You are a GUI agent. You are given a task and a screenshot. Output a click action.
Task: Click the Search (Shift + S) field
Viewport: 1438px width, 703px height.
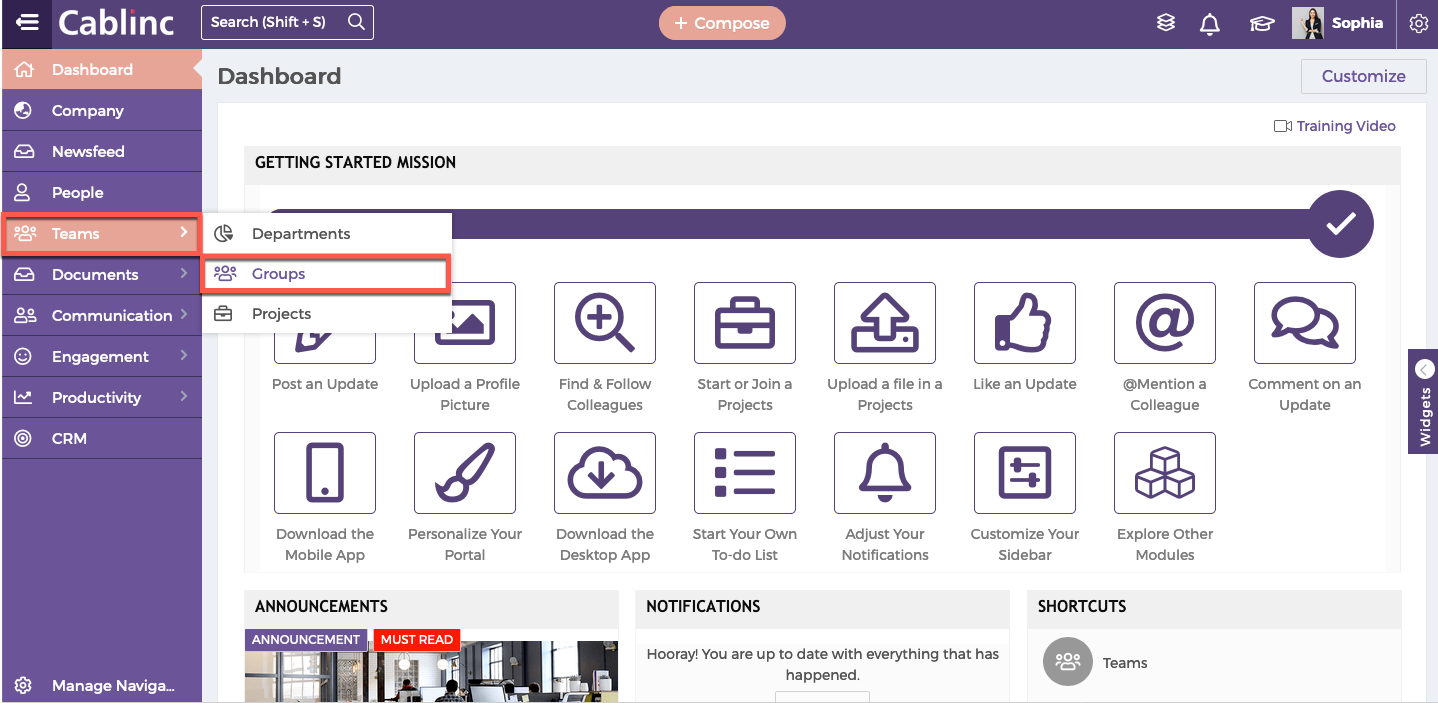coord(287,22)
